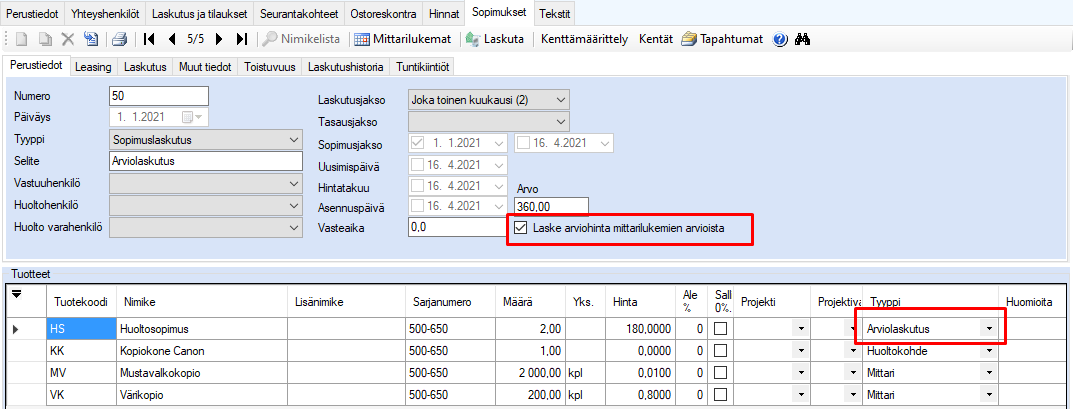1073x409 pixels.
Task: Switch to Laskutus ja tilaukset tab
Action: 201,13
